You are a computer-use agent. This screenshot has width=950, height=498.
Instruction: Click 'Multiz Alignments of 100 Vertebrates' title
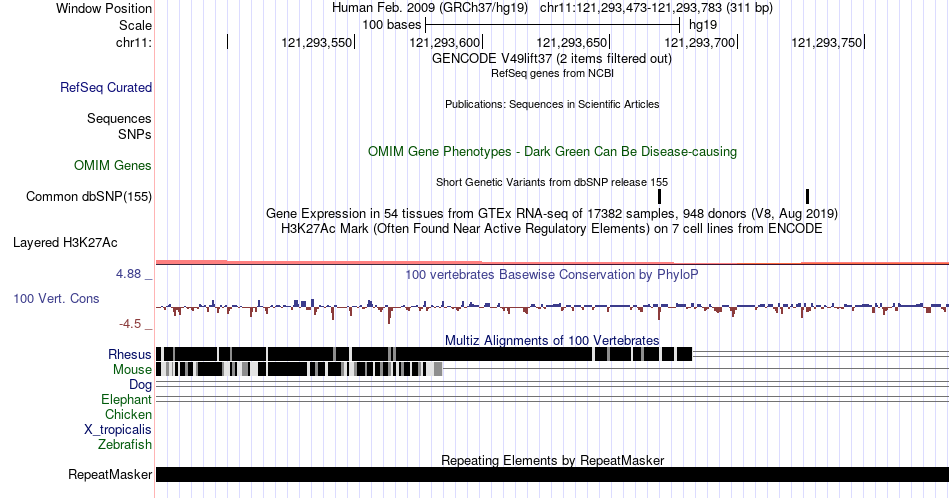[552, 340]
